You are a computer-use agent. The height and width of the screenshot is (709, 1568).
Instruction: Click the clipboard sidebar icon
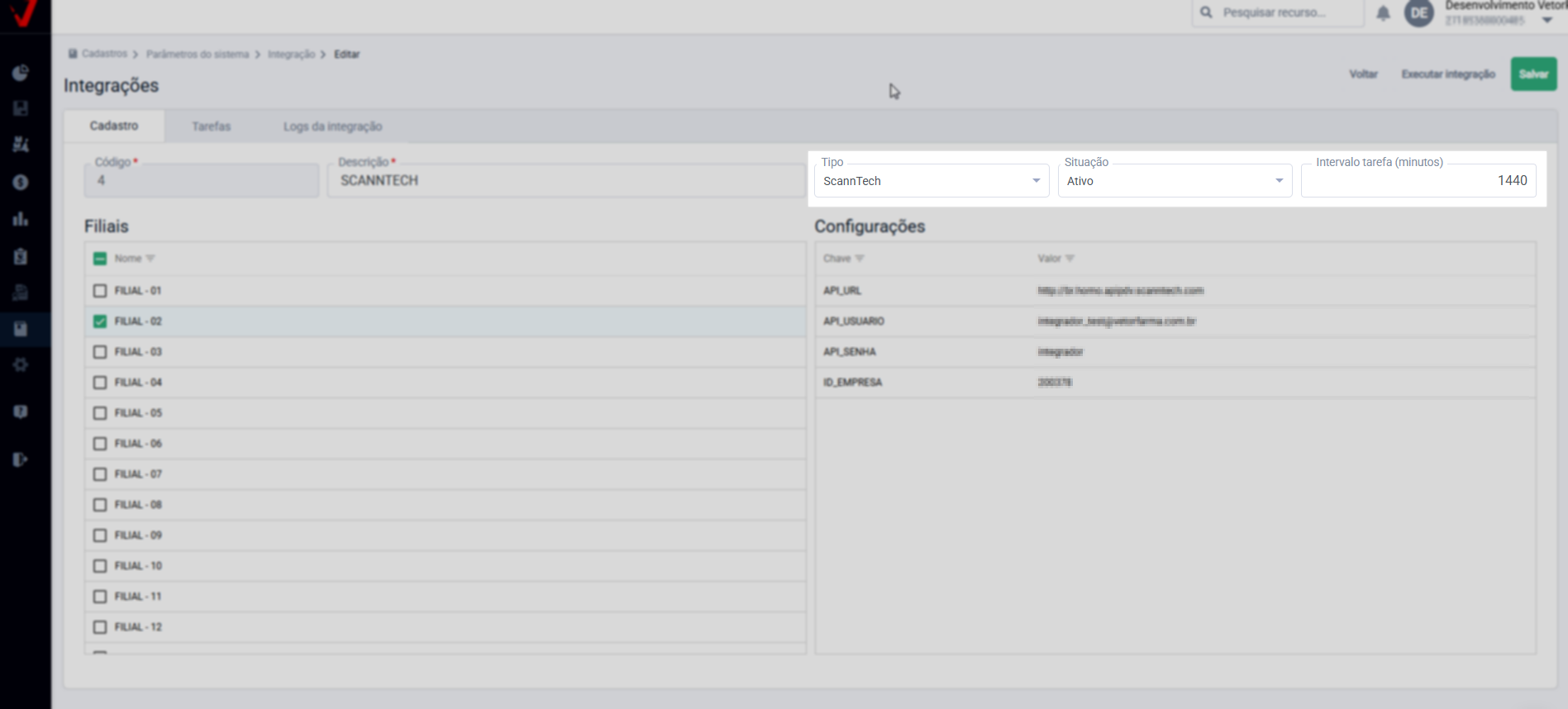(x=21, y=256)
